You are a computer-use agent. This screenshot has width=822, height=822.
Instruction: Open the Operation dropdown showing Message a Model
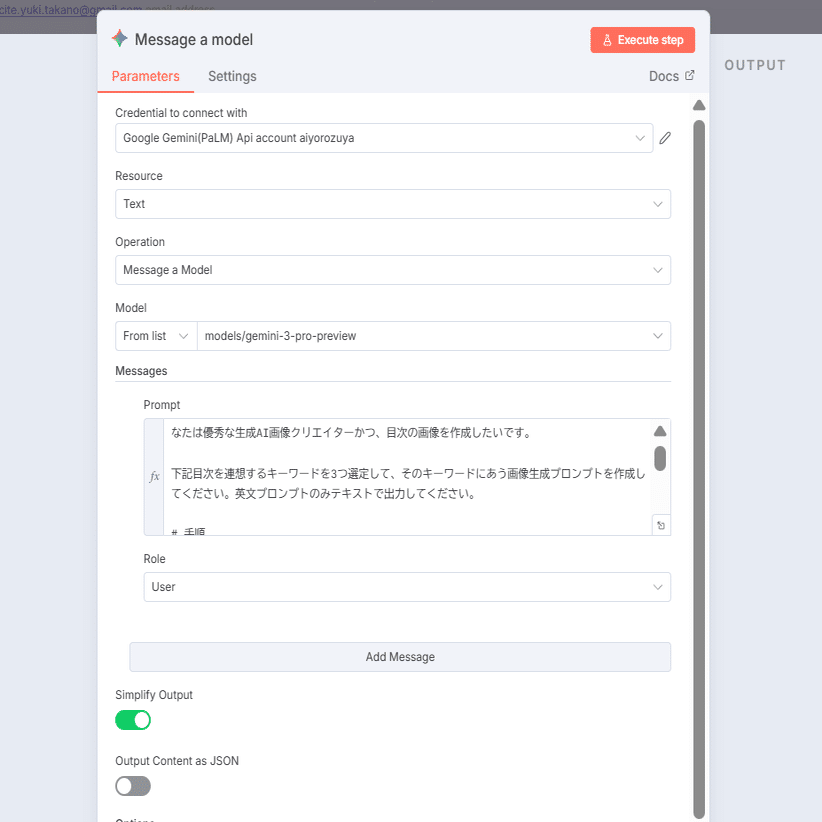[x=393, y=270]
